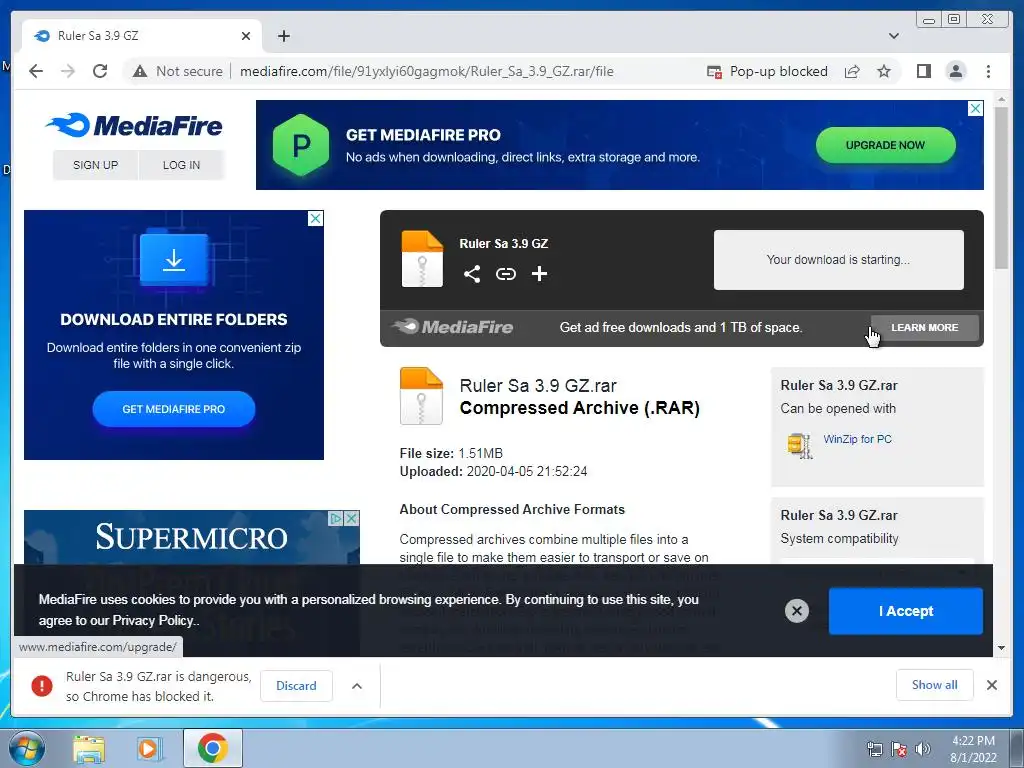Dismiss the cookie notice with X

797,611
